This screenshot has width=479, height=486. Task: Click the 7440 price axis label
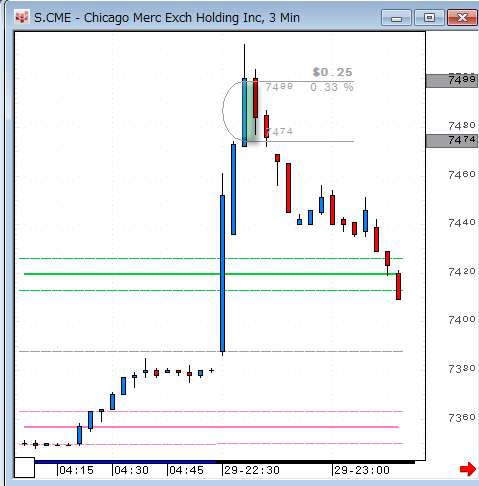462,223
